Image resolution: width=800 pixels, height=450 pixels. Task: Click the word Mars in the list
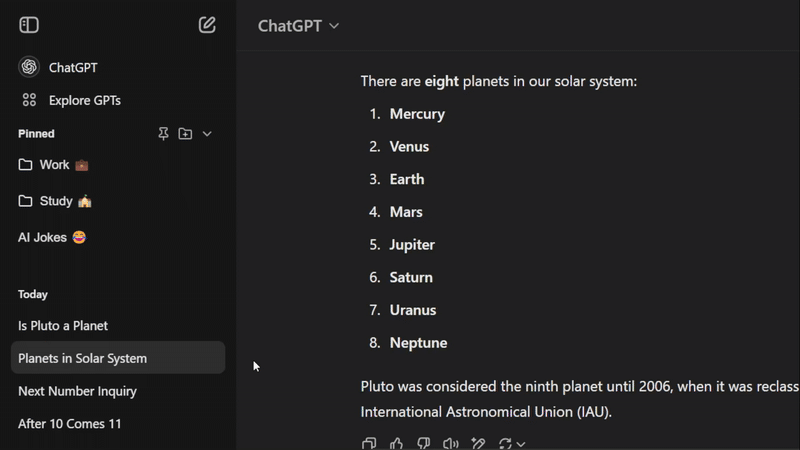[406, 212]
